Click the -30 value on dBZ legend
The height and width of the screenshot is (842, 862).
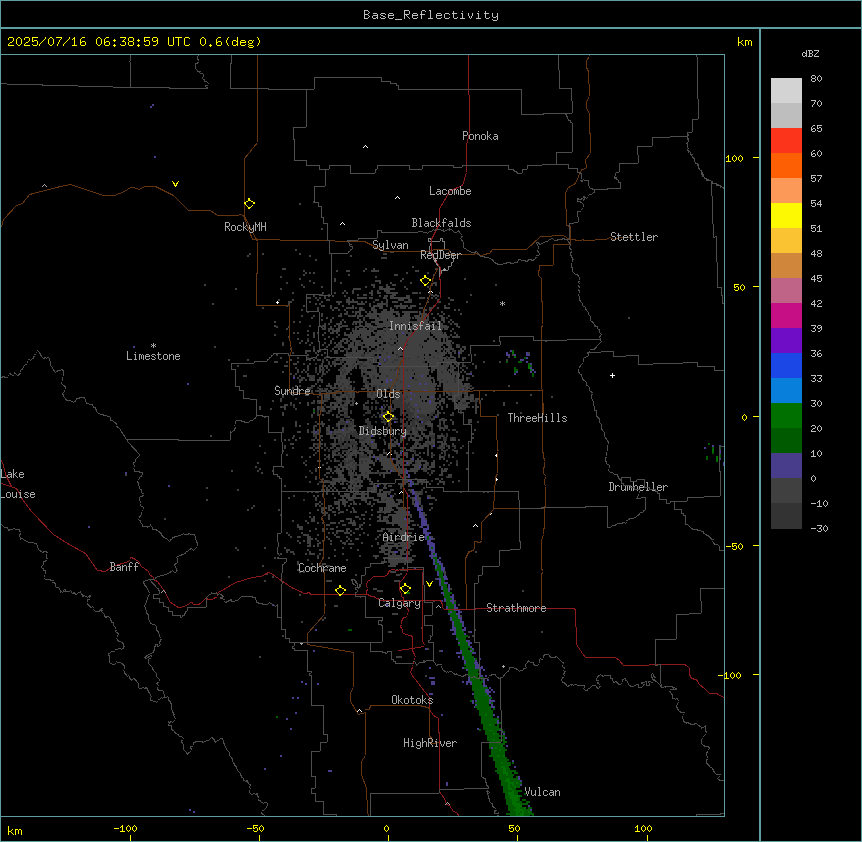click(819, 528)
